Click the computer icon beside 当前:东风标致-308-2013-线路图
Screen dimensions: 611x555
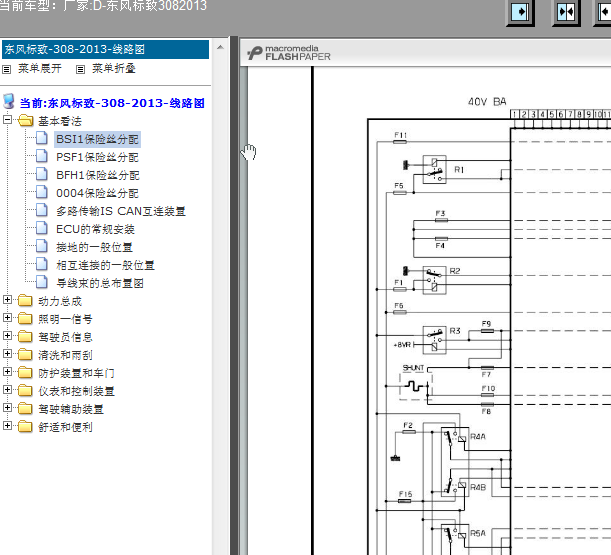point(10,102)
